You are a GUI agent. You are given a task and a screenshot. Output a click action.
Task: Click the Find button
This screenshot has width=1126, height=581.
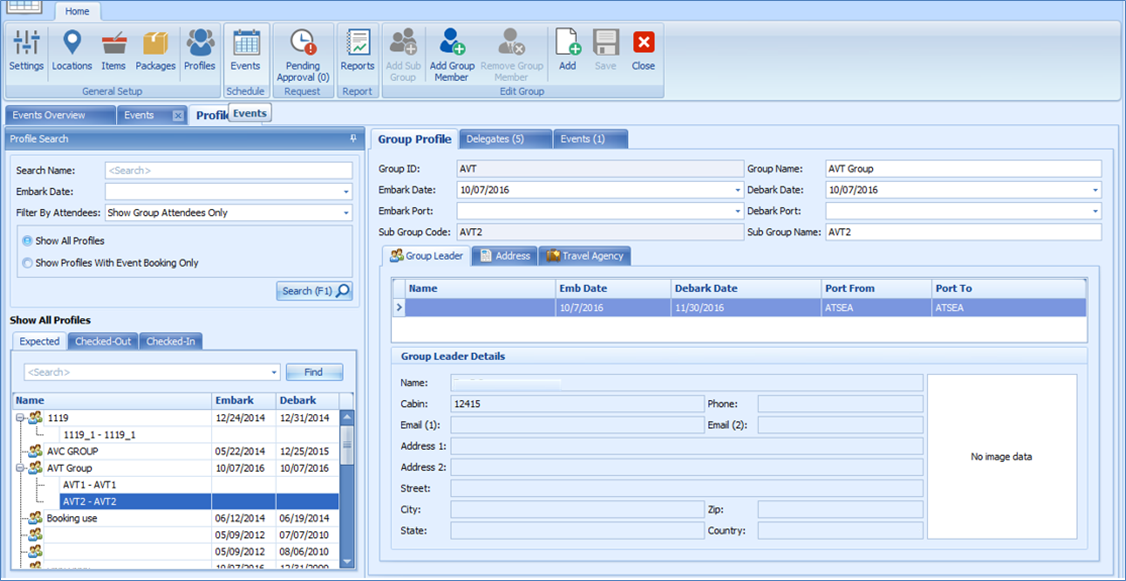pyautogui.click(x=314, y=372)
